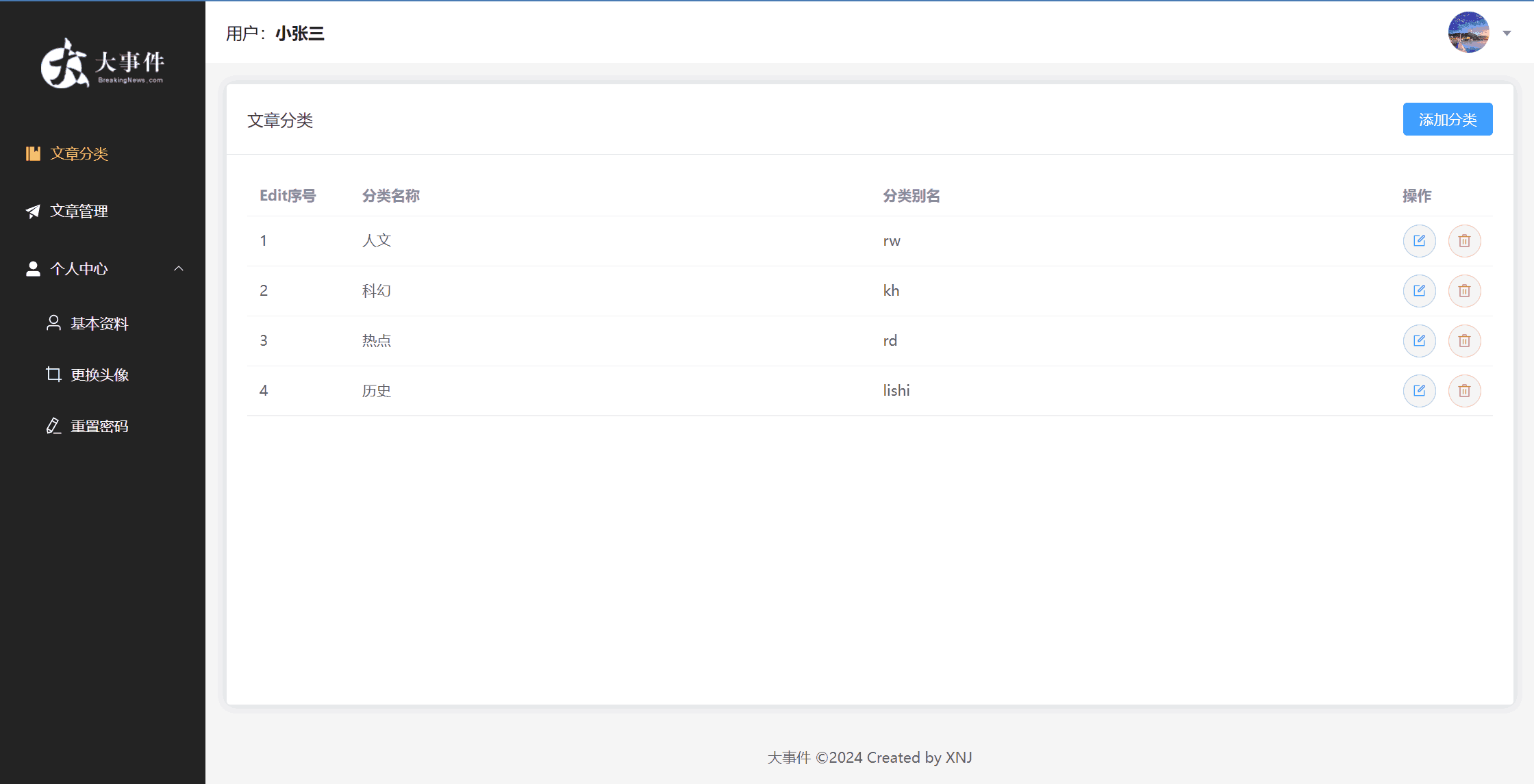Click the 个人中心 menu label
This screenshot has width=1534, height=784.
point(79,269)
